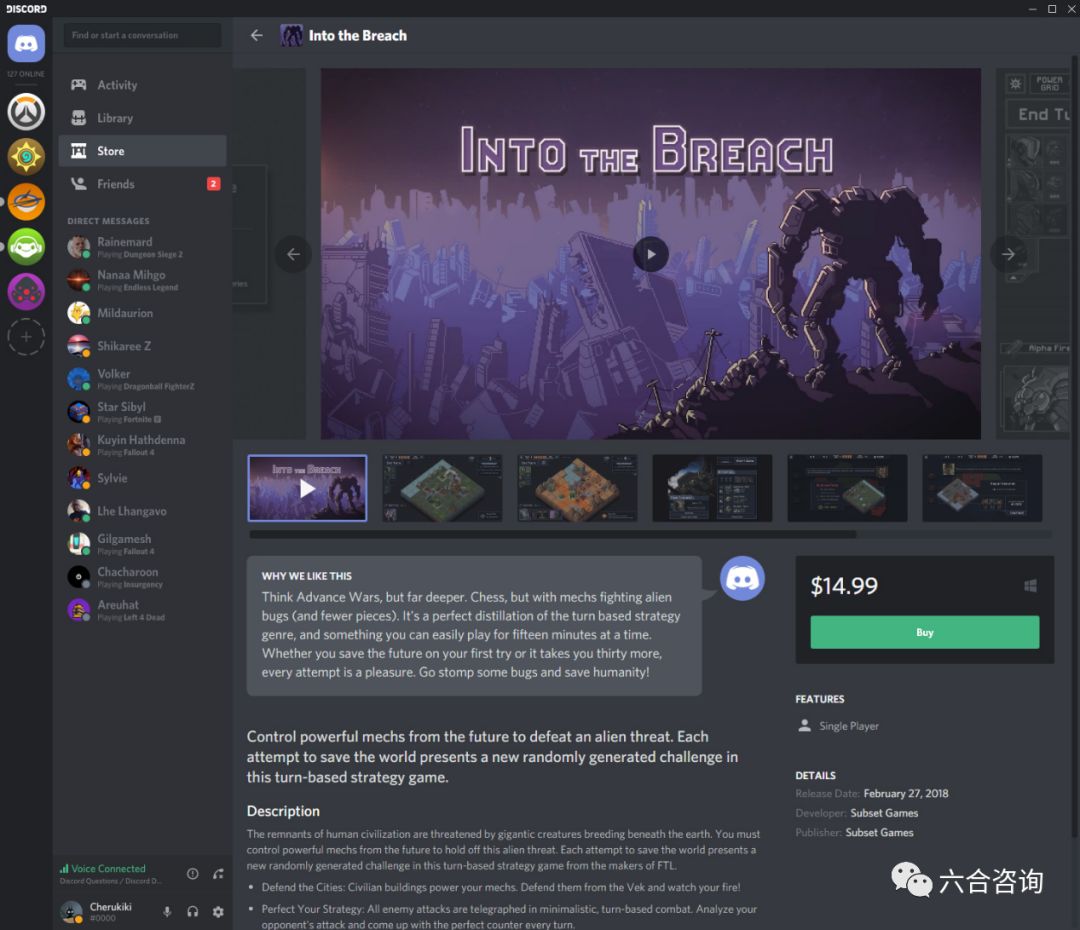
Task: Click the Windows platform icon
Action: [1030, 586]
